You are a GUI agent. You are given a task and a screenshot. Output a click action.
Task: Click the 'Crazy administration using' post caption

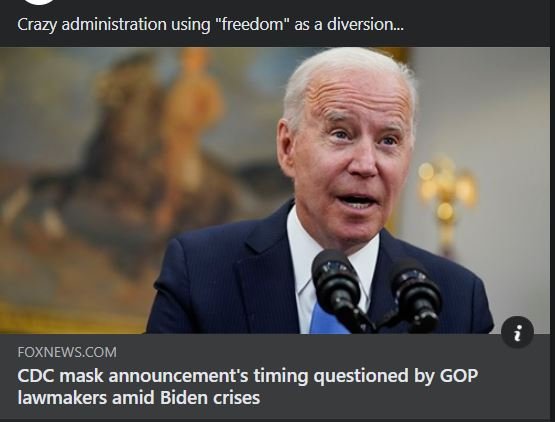[210, 24]
